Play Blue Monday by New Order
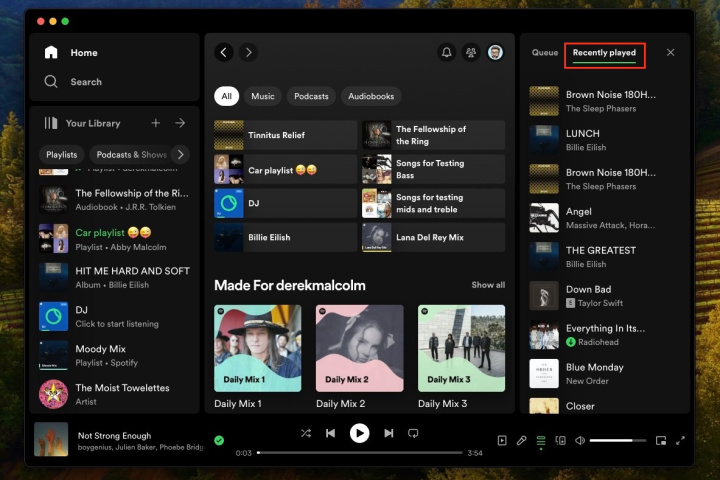This screenshot has height=480, width=720. click(605, 373)
